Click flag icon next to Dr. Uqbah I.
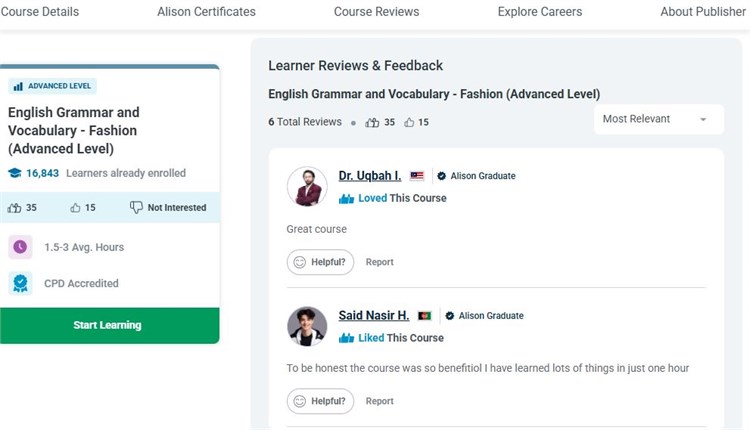Image resolution: width=750 pixels, height=431 pixels. tap(417, 176)
